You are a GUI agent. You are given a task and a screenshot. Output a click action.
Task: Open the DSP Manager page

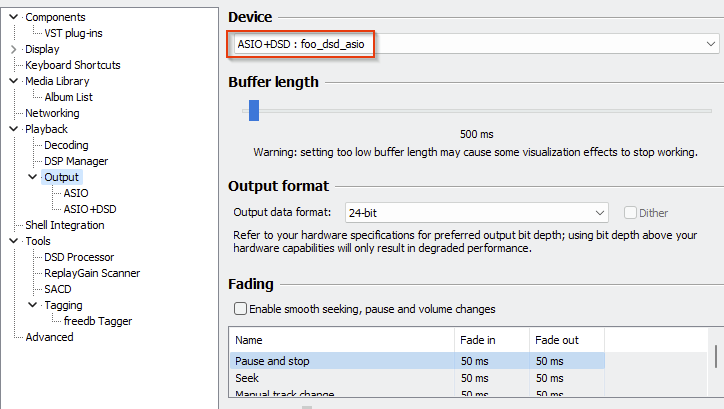[x=76, y=161]
